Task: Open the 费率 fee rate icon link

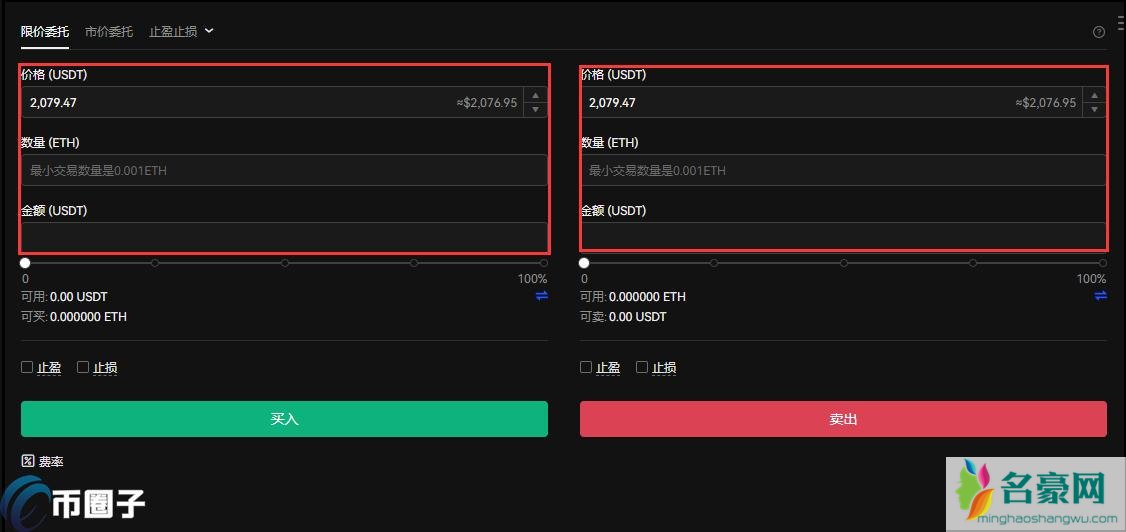Action: tap(28, 461)
